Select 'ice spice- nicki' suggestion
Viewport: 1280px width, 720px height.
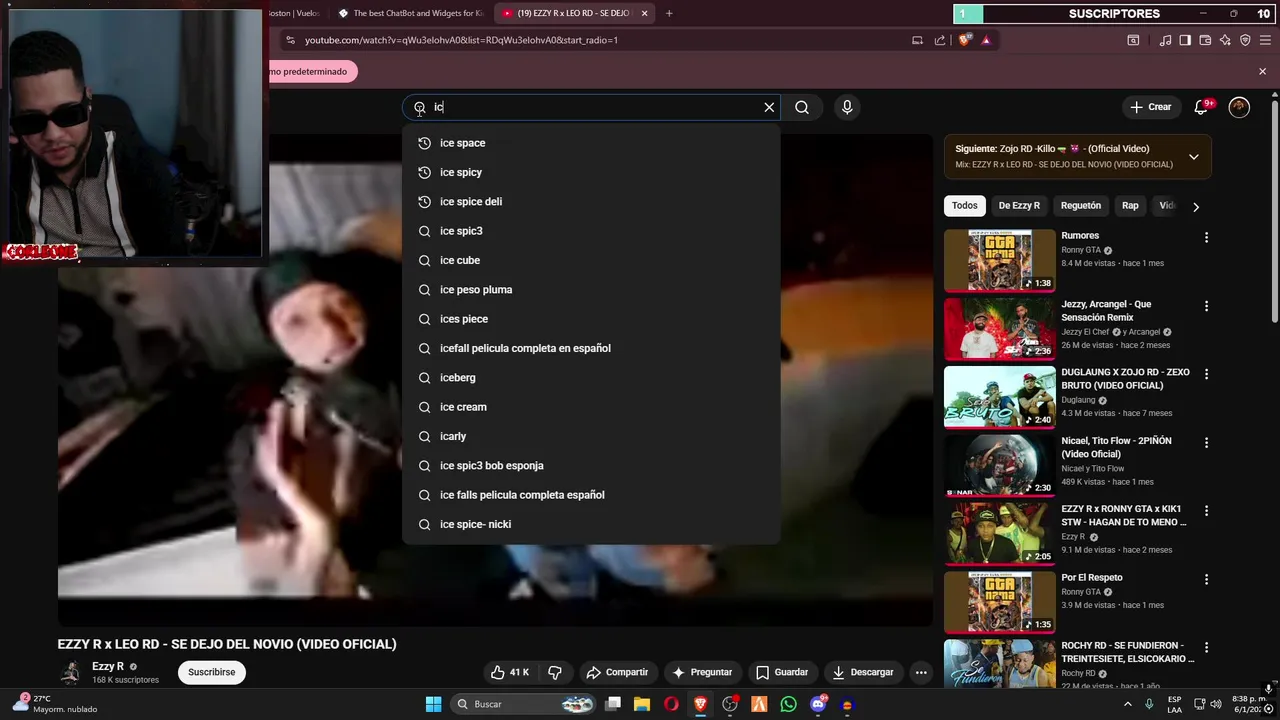[x=591, y=524]
